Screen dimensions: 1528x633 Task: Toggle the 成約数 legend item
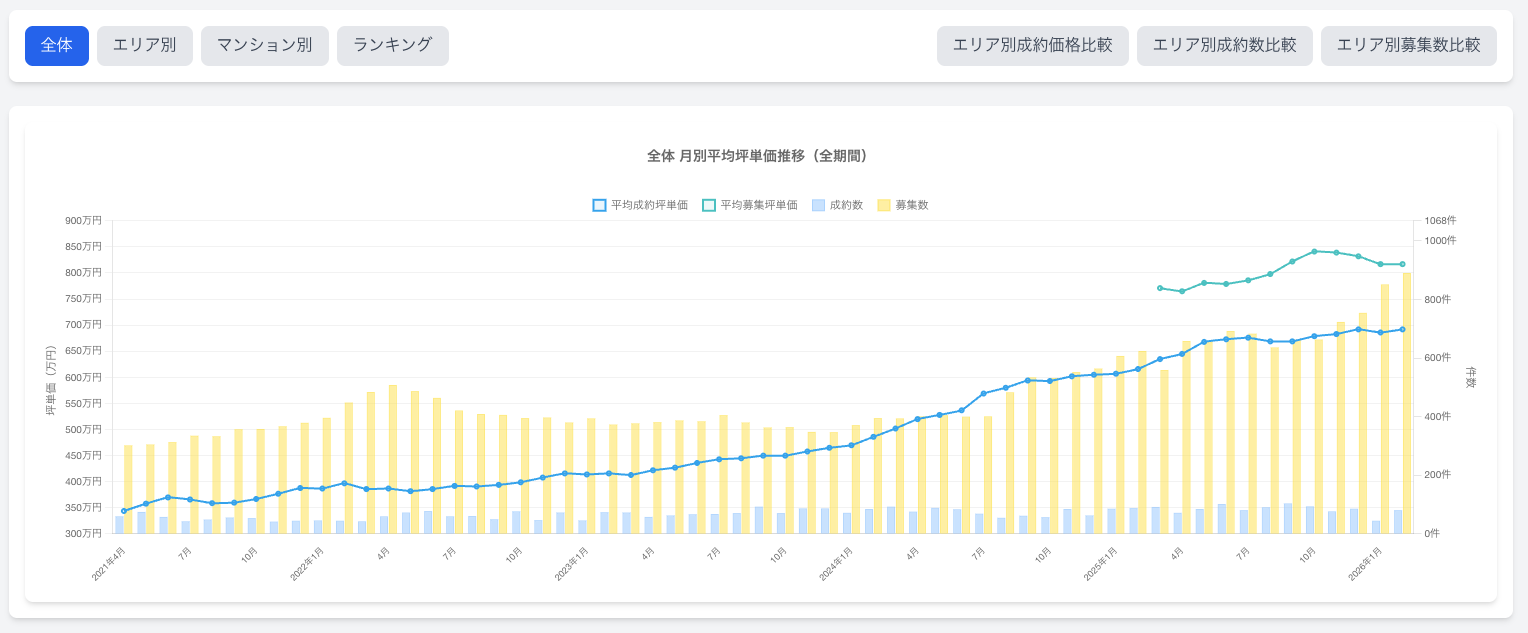click(838, 205)
